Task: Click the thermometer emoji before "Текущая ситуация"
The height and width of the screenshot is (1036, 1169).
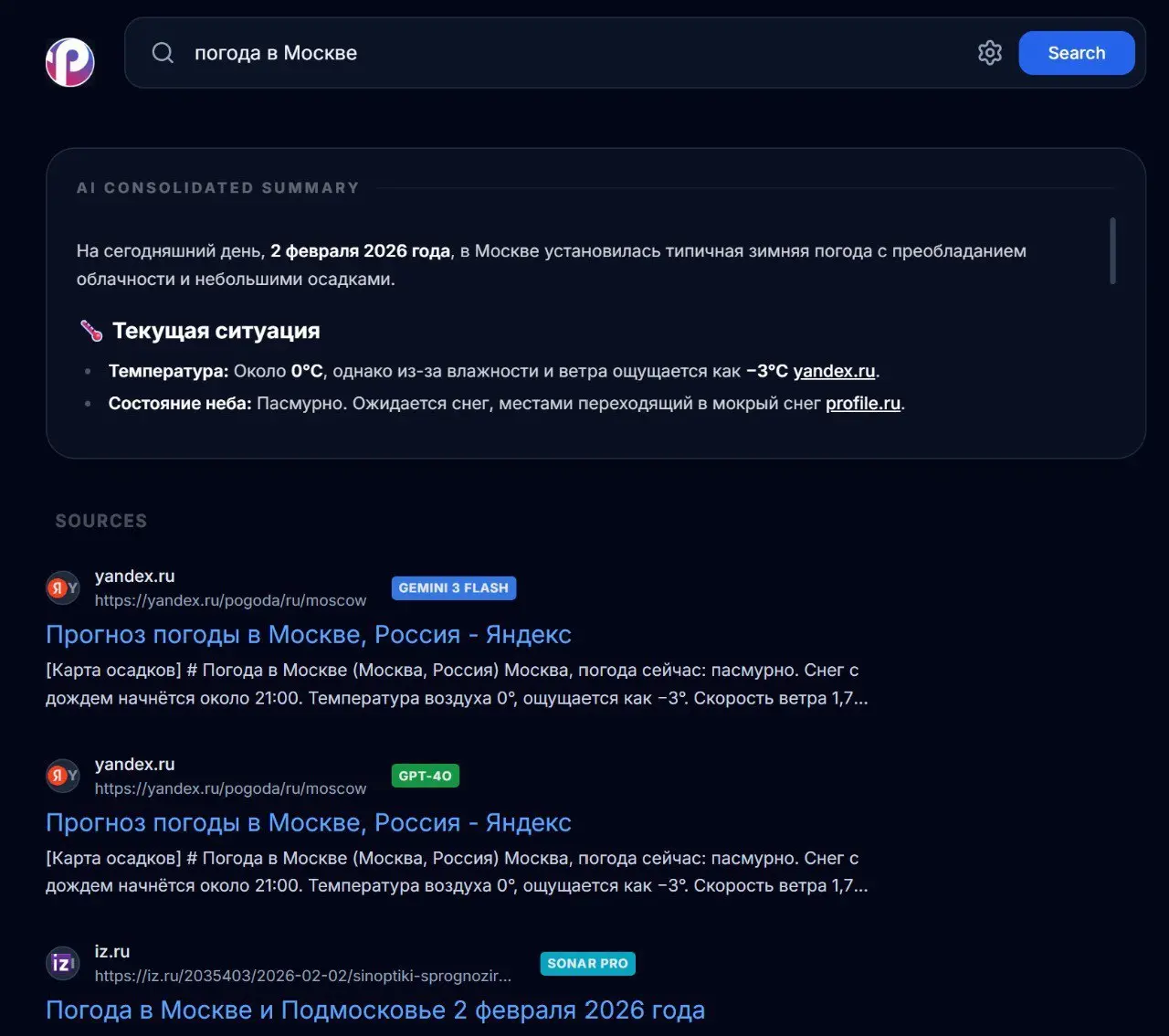Action: (x=90, y=331)
